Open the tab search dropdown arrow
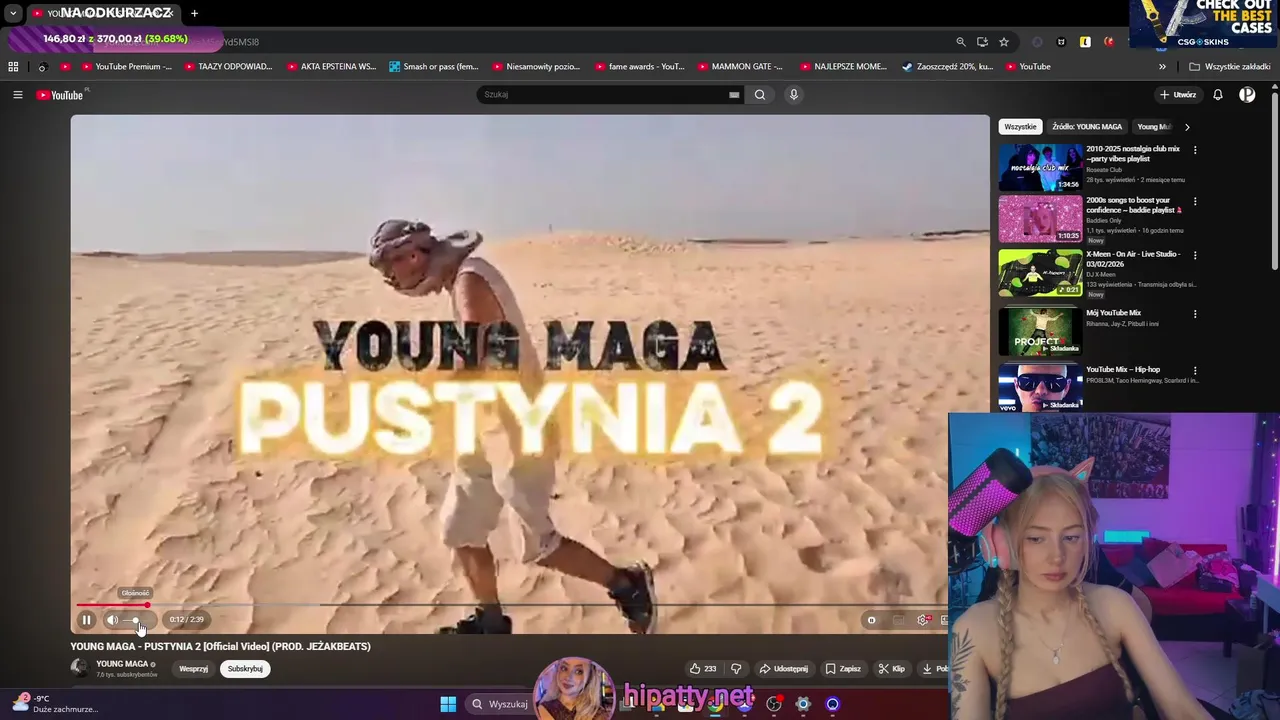 tap(13, 13)
